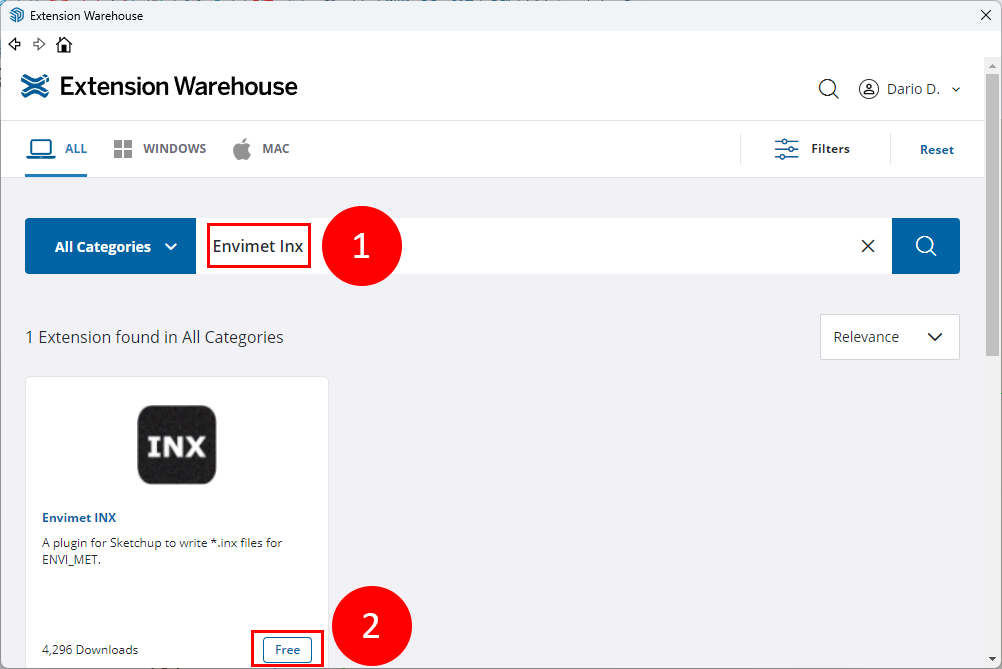Open search via header magnifier icon
Screen dimensions: 1002x669
(x=828, y=89)
